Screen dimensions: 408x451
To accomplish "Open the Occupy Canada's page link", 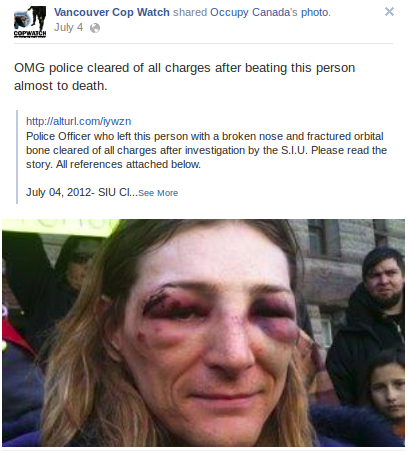I will click(x=254, y=12).
